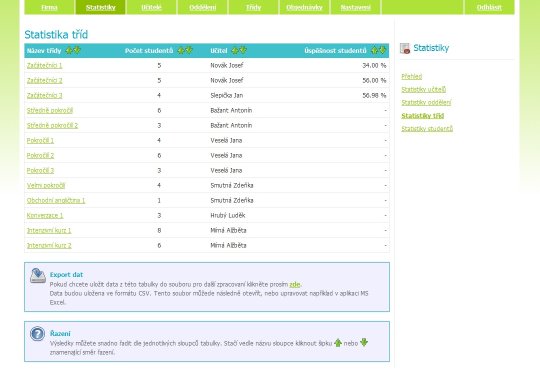
Task: Click the 'Řazení' box title
Action: (x=60, y=333)
